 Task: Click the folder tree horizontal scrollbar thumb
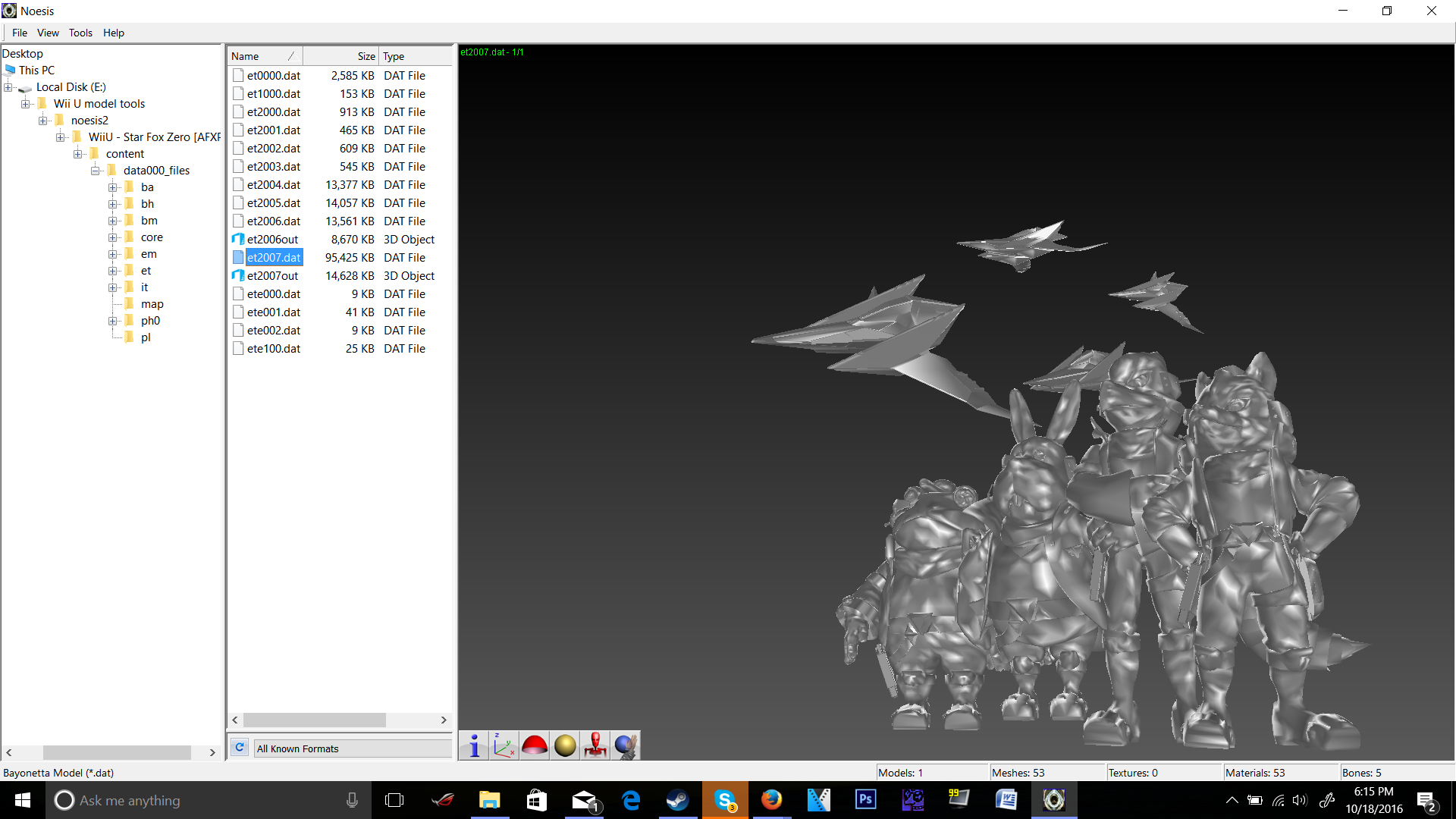(x=117, y=752)
